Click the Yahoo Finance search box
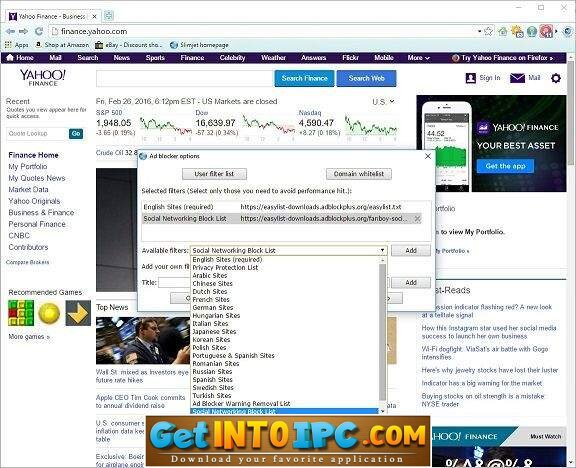The width and height of the screenshot is (576, 468). coord(184,78)
